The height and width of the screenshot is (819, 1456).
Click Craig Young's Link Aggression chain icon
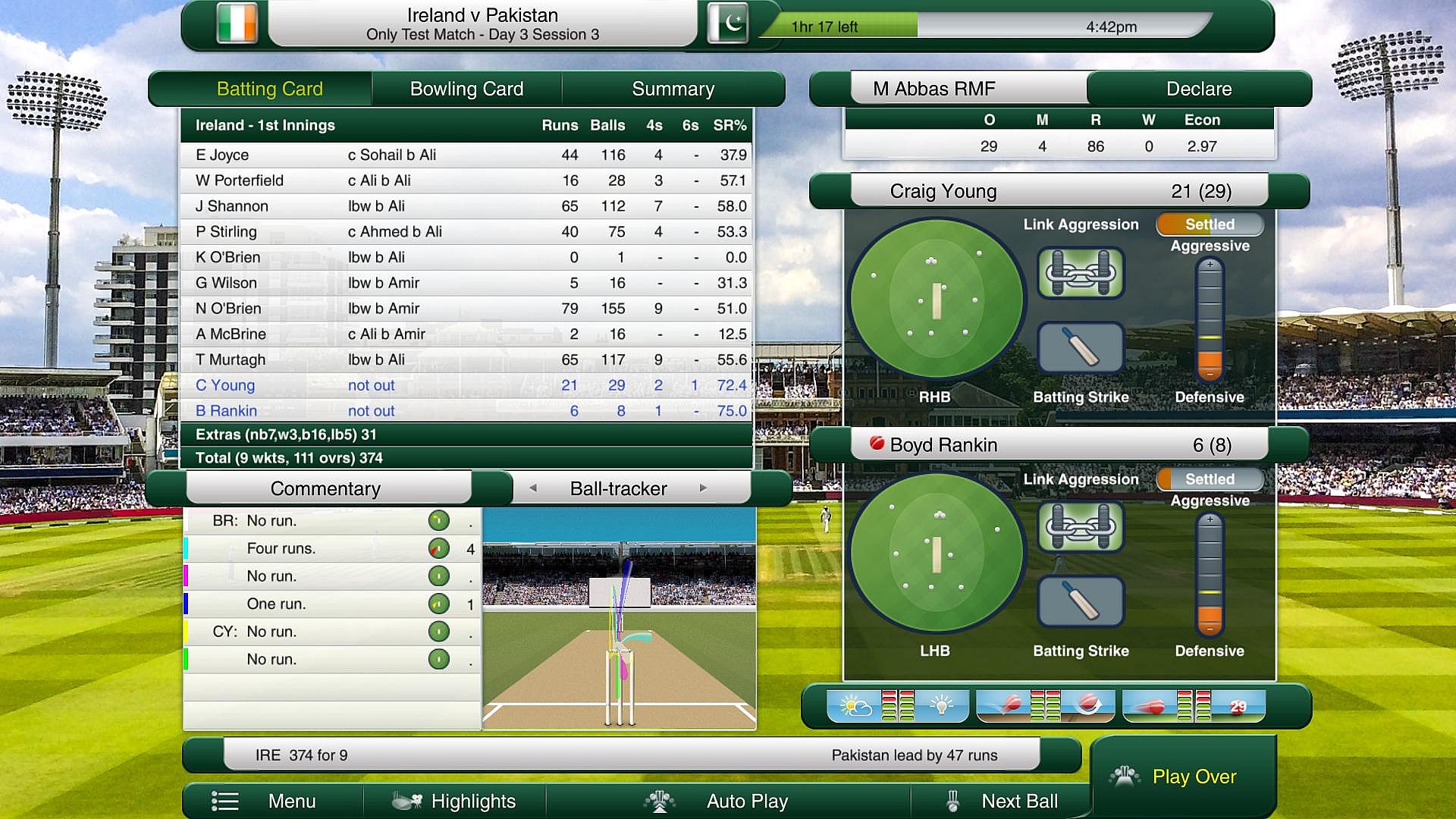pos(1081,273)
